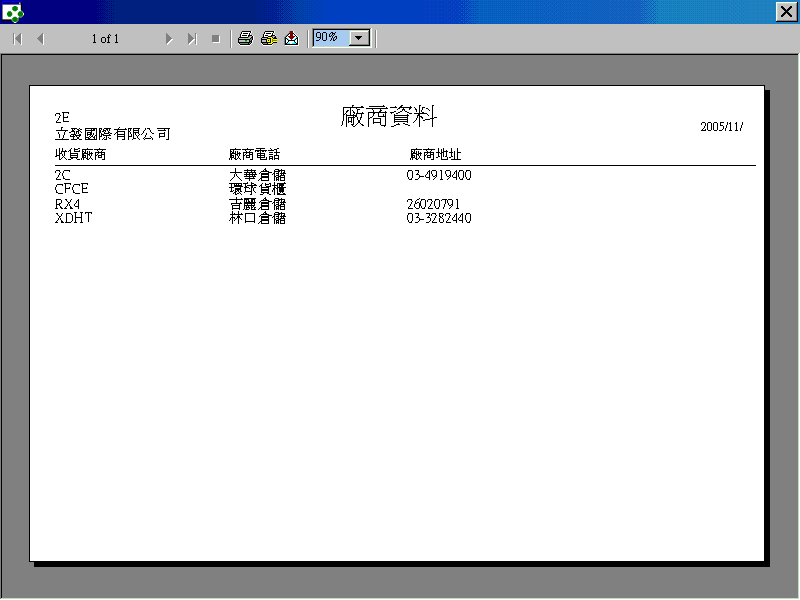Select vendor code CFCE
This screenshot has height=600, width=800.
71,189
